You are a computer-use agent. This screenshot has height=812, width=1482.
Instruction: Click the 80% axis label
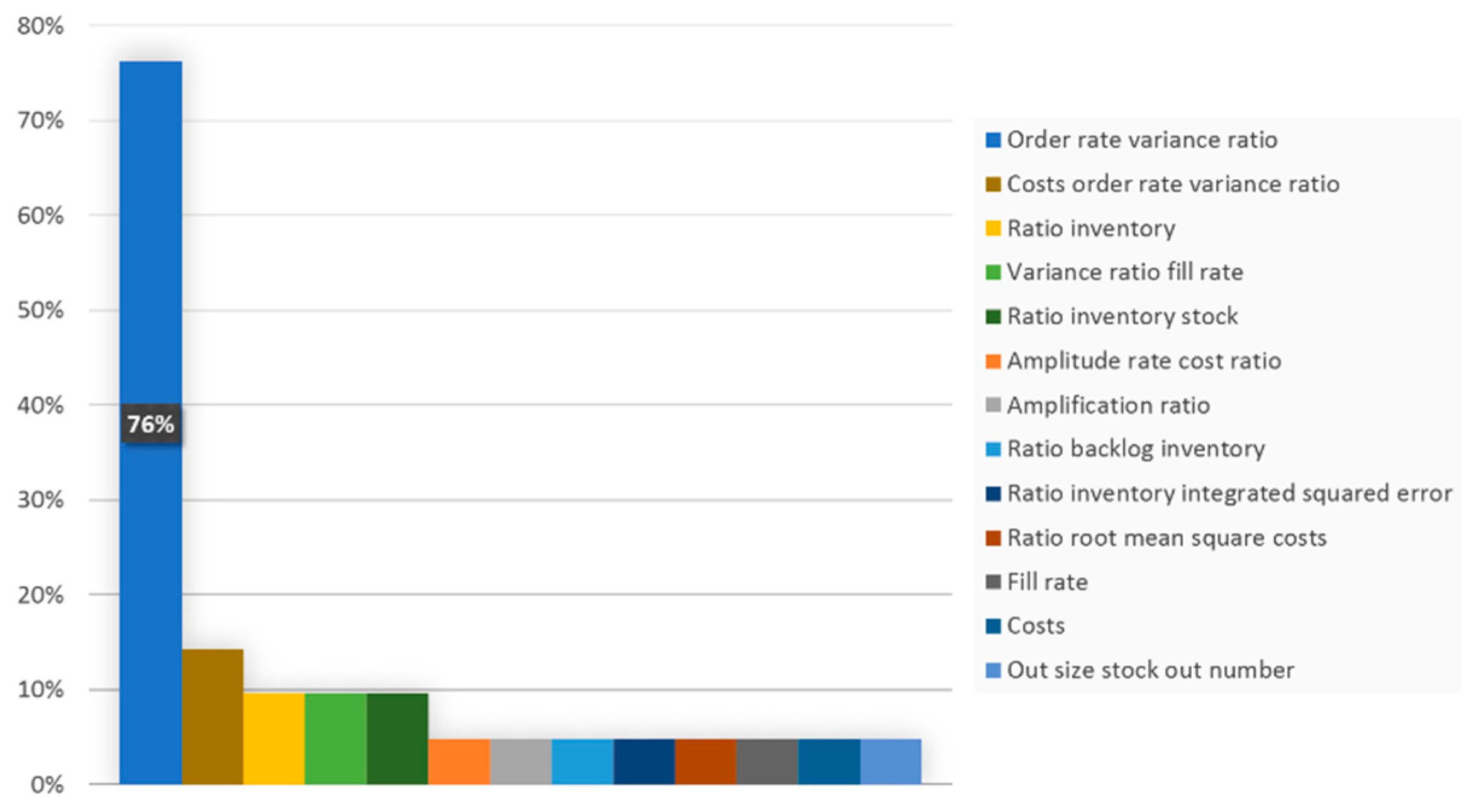tap(40, 27)
